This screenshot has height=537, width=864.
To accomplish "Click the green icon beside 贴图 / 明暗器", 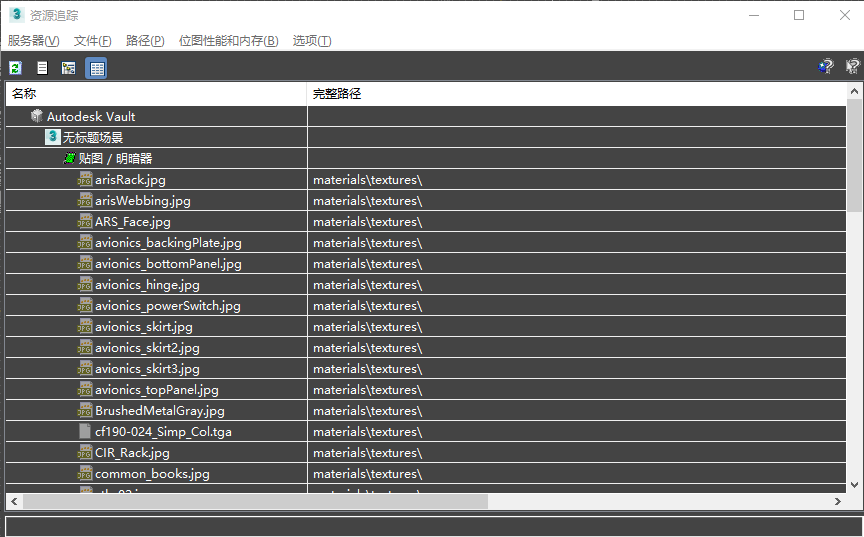I will (x=69, y=158).
